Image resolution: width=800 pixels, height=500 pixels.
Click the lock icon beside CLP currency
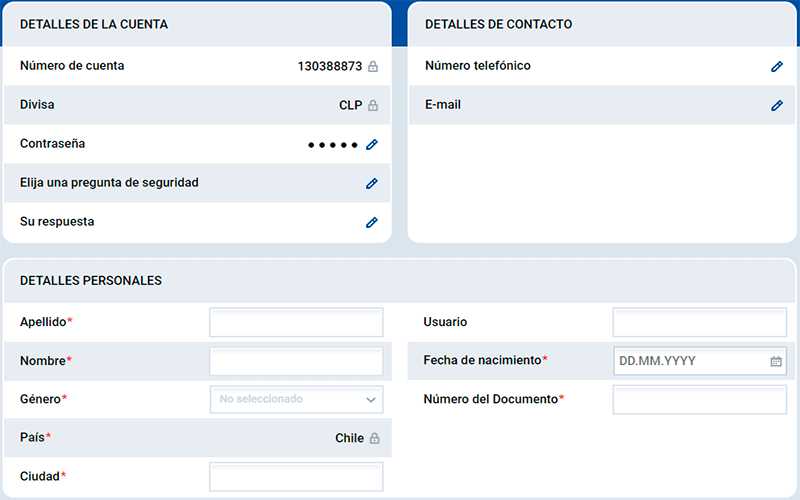point(373,106)
